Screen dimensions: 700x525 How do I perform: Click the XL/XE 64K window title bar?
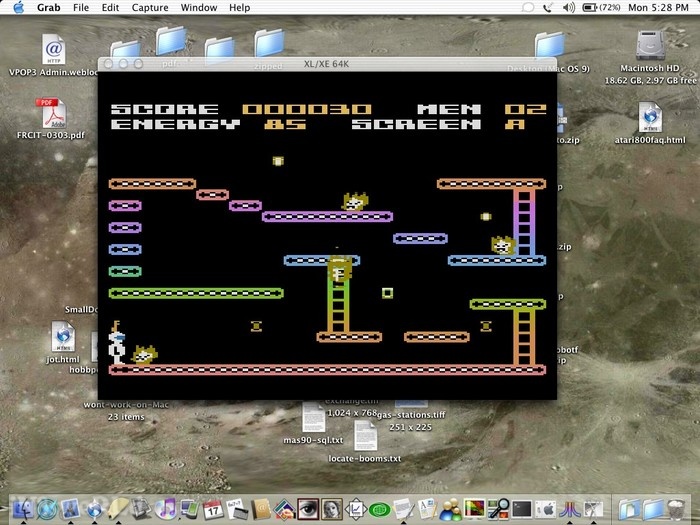pos(327,64)
